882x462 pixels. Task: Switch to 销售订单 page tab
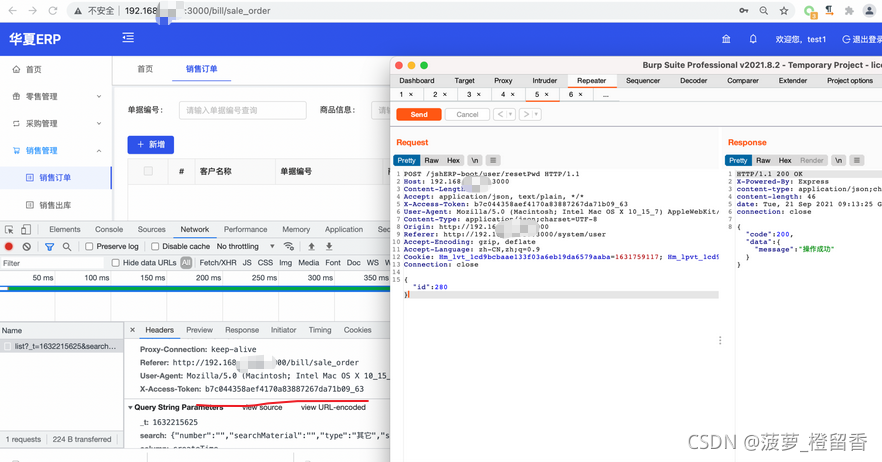point(201,69)
